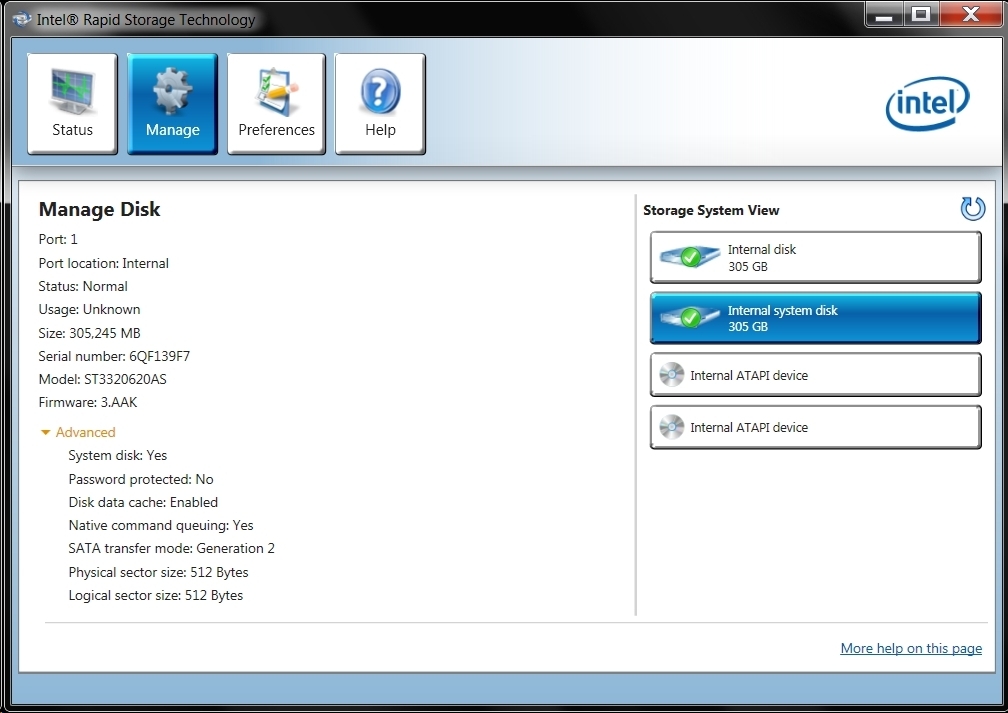This screenshot has height=713, width=1008.
Task: Select the first Internal ATAPI device
Action: click(816, 375)
